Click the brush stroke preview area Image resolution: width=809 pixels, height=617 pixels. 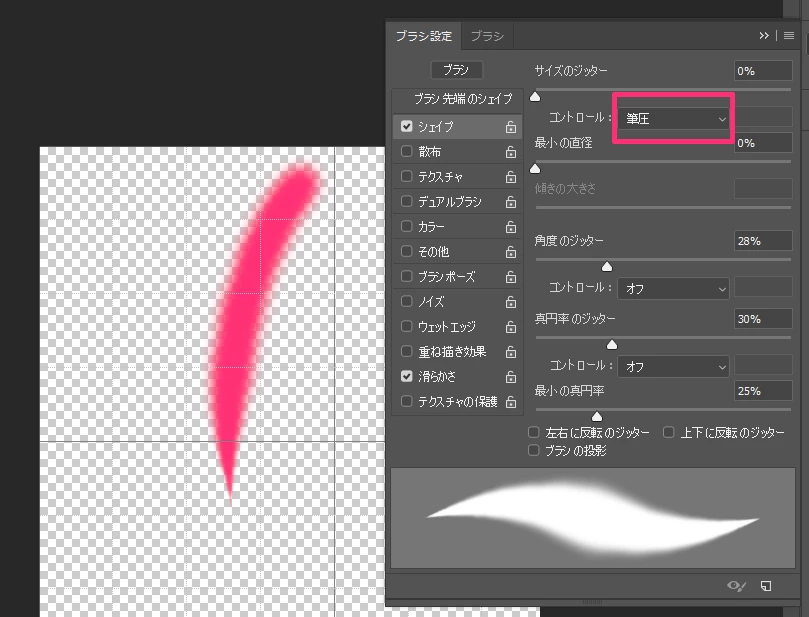593,518
